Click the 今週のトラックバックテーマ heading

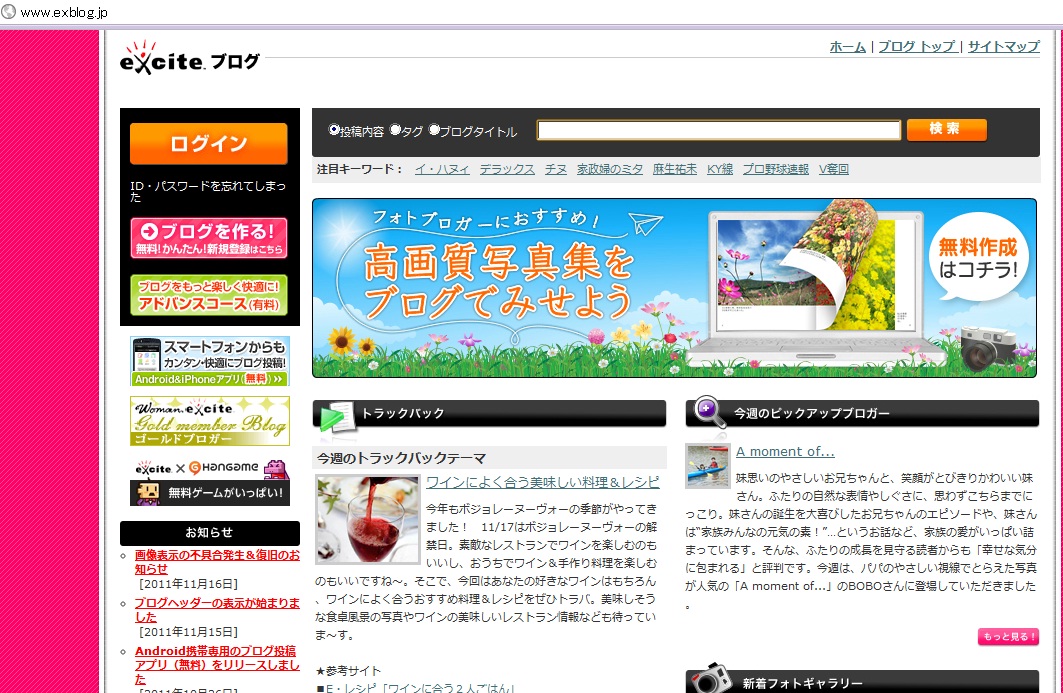401,458
